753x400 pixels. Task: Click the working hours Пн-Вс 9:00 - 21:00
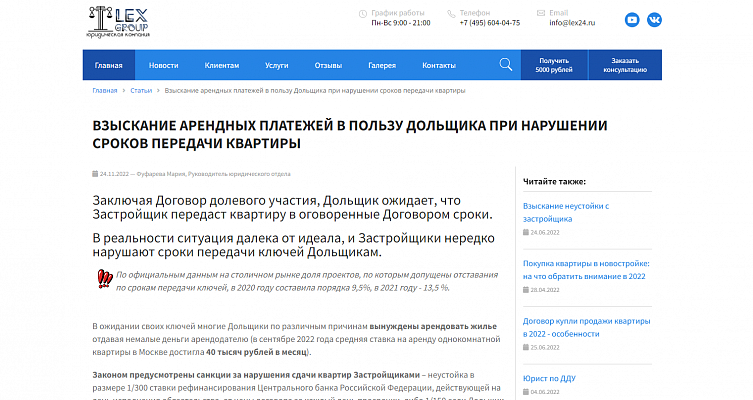[x=401, y=23]
